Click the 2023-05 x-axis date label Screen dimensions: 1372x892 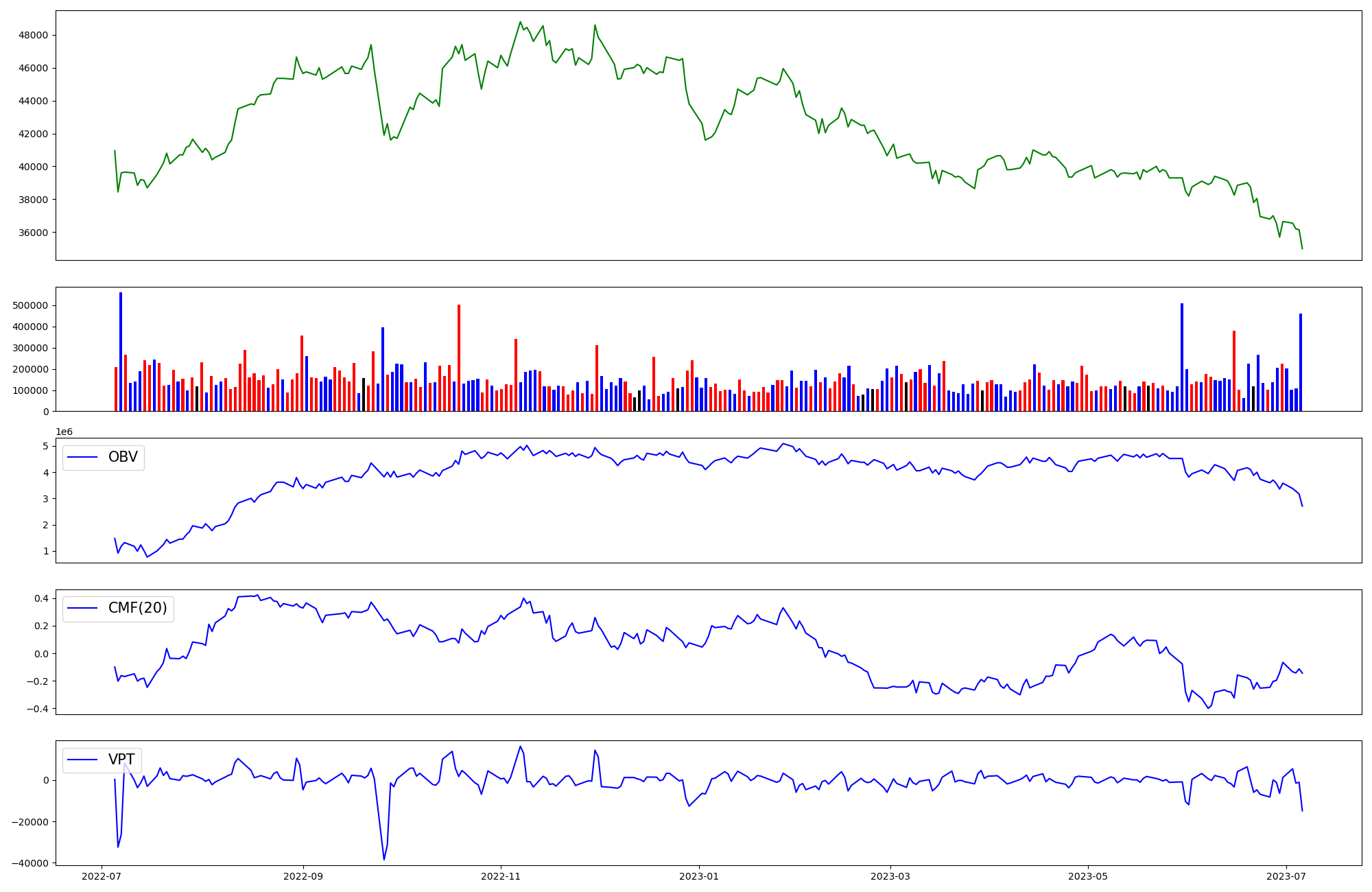[1088, 876]
